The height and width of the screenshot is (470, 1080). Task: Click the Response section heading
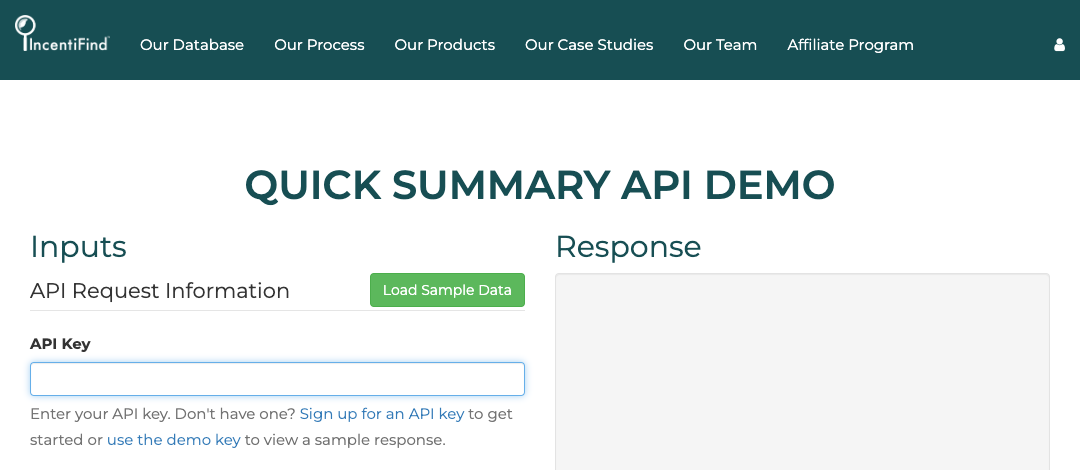tap(628, 247)
